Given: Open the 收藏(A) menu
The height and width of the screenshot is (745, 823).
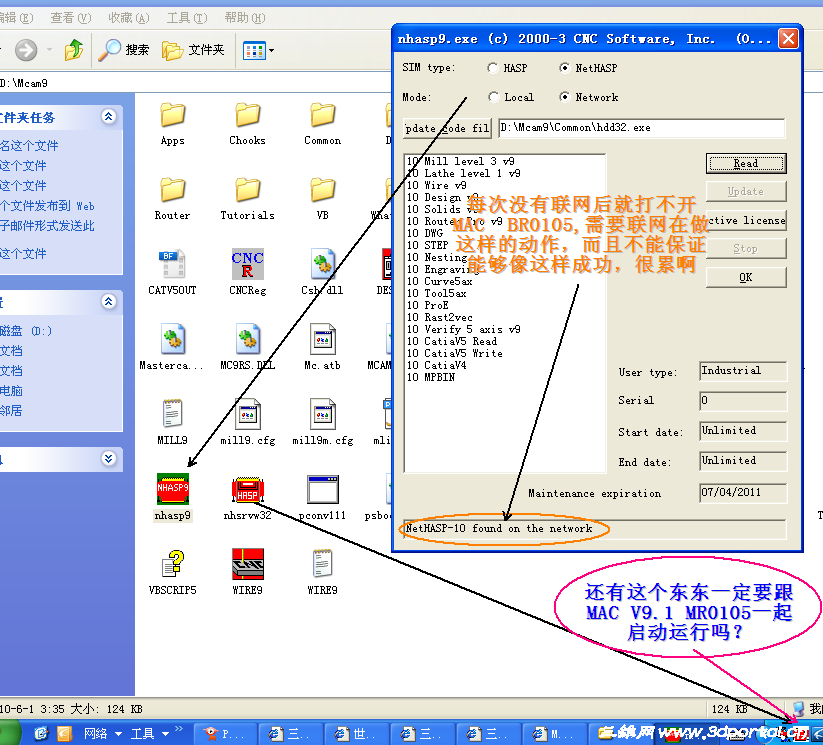Looking at the screenshot, I should coord(129,18).
